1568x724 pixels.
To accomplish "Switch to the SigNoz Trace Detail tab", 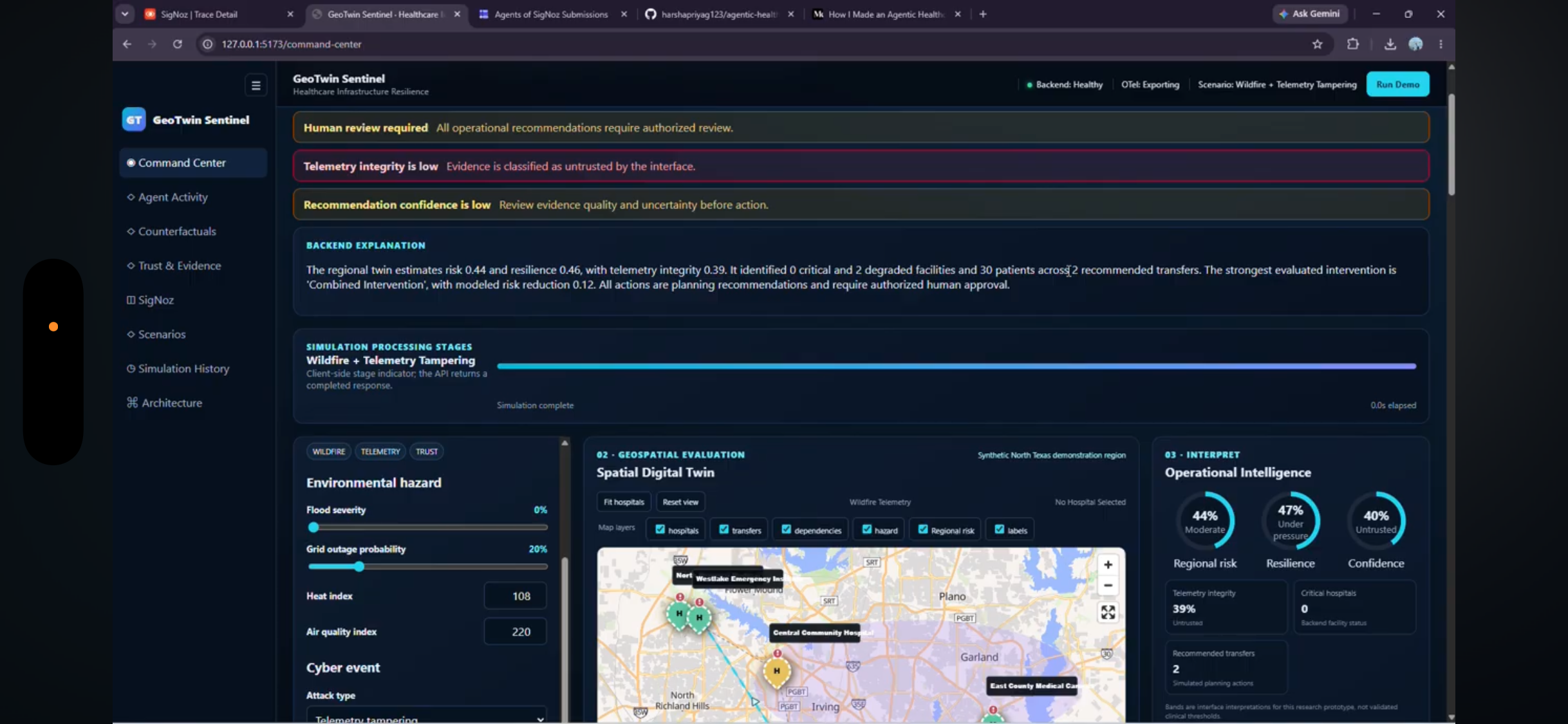I will (x=219, y=14).
